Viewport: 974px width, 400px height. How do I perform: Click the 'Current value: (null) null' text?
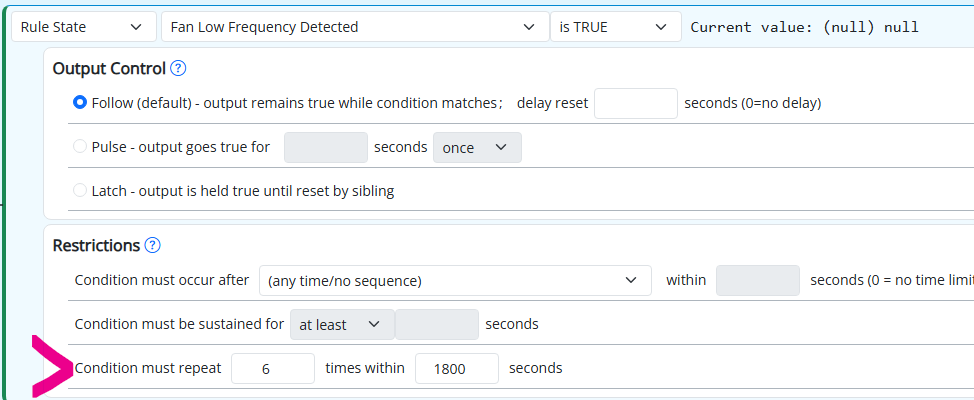(804, 27)
